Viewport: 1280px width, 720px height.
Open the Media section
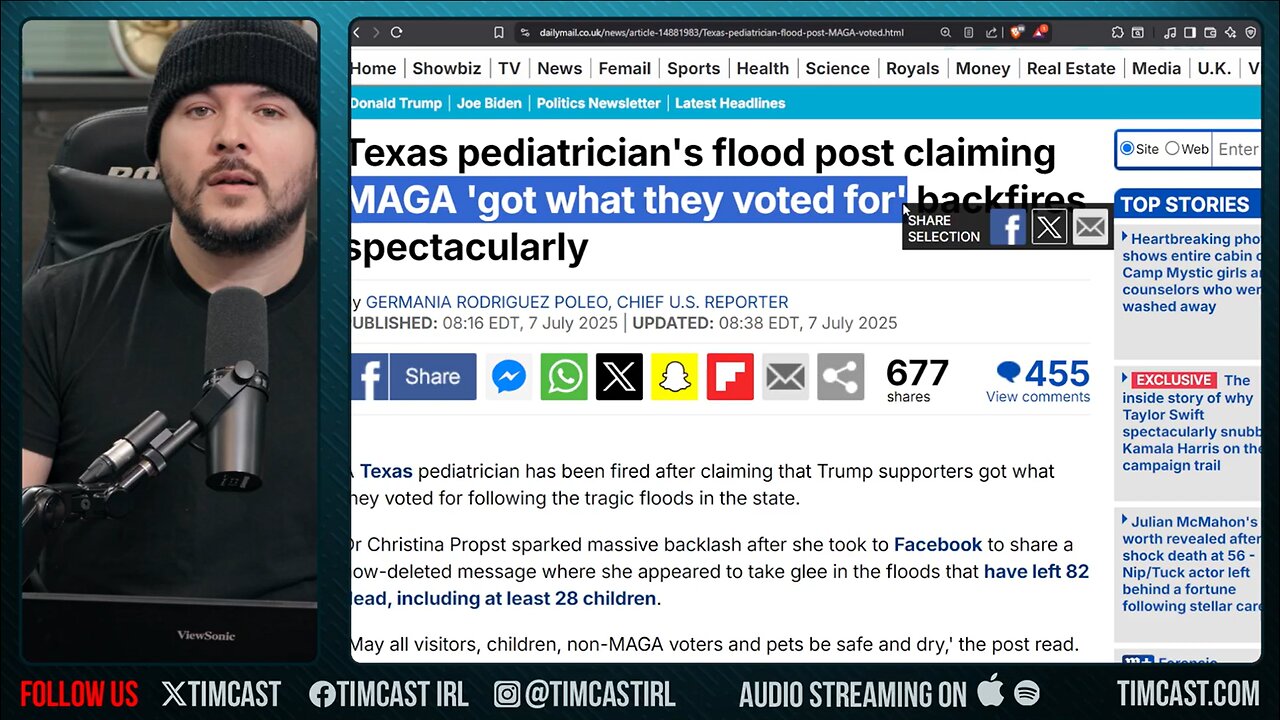coord(1157,68)
